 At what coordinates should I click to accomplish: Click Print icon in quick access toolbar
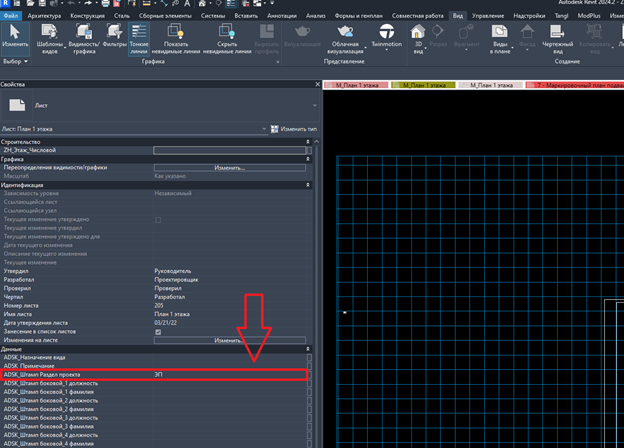coord(105,4)
